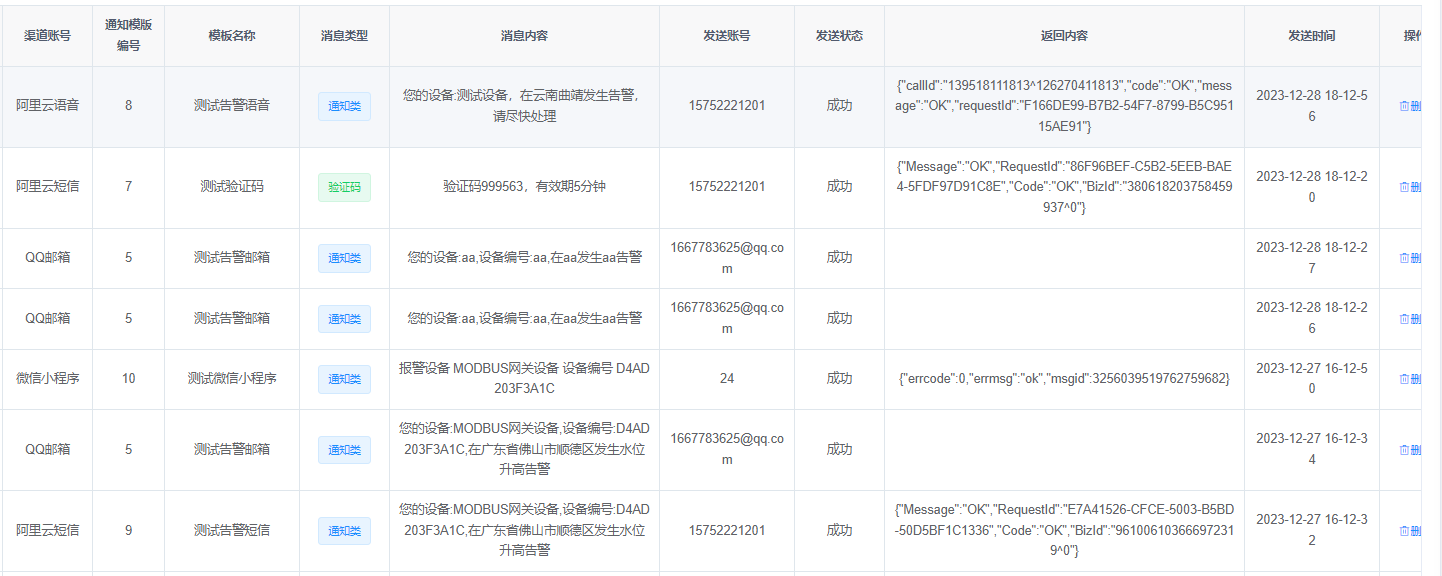This screenshot has width=1442, height=576.
Task: Delete the 测试告警短信 record
Action: [1410, 531]
